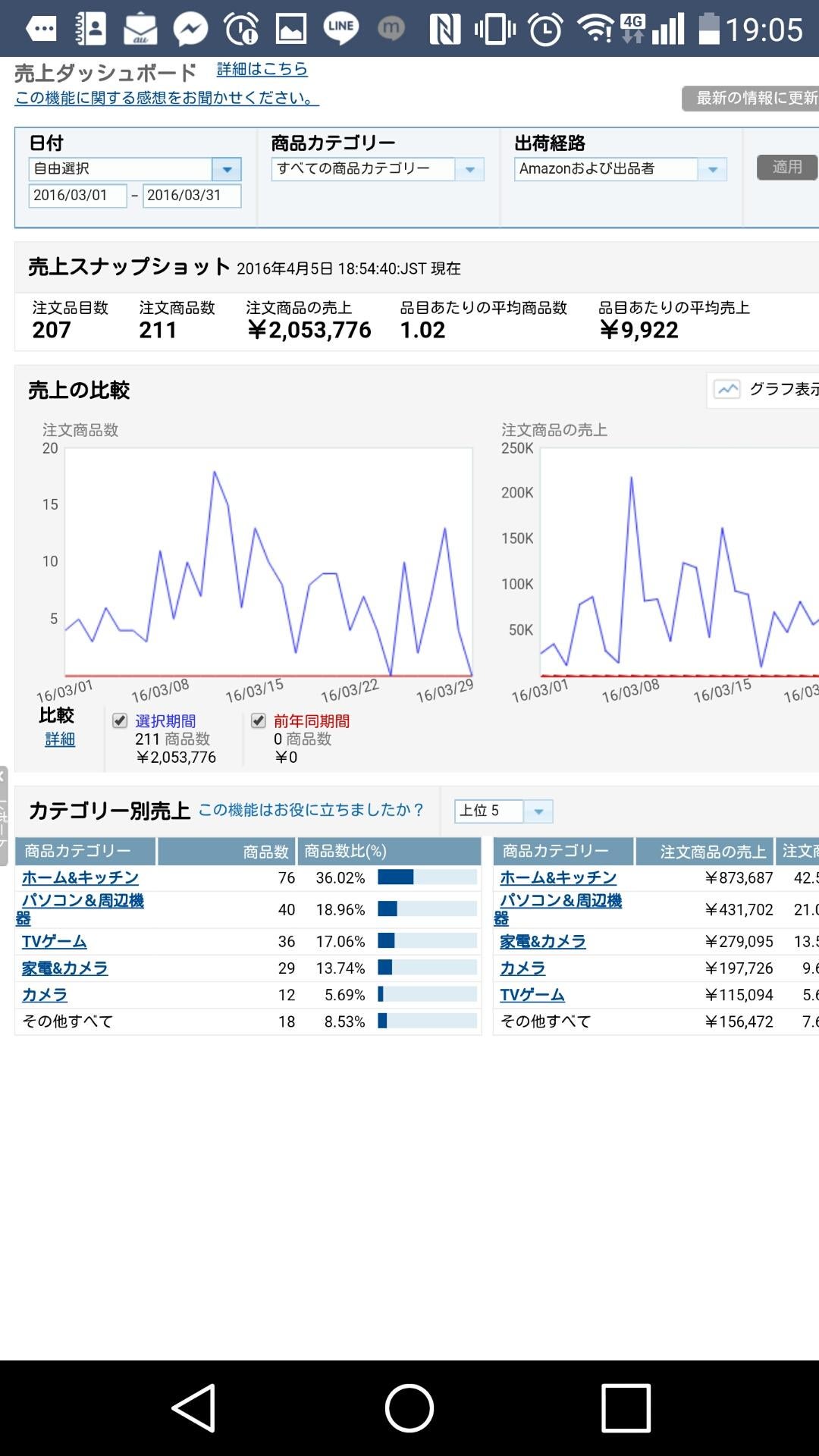Open ホーム&キッチン in the right sales table
The width and height of the screenshot is (819, 1456).
point(558,877)
